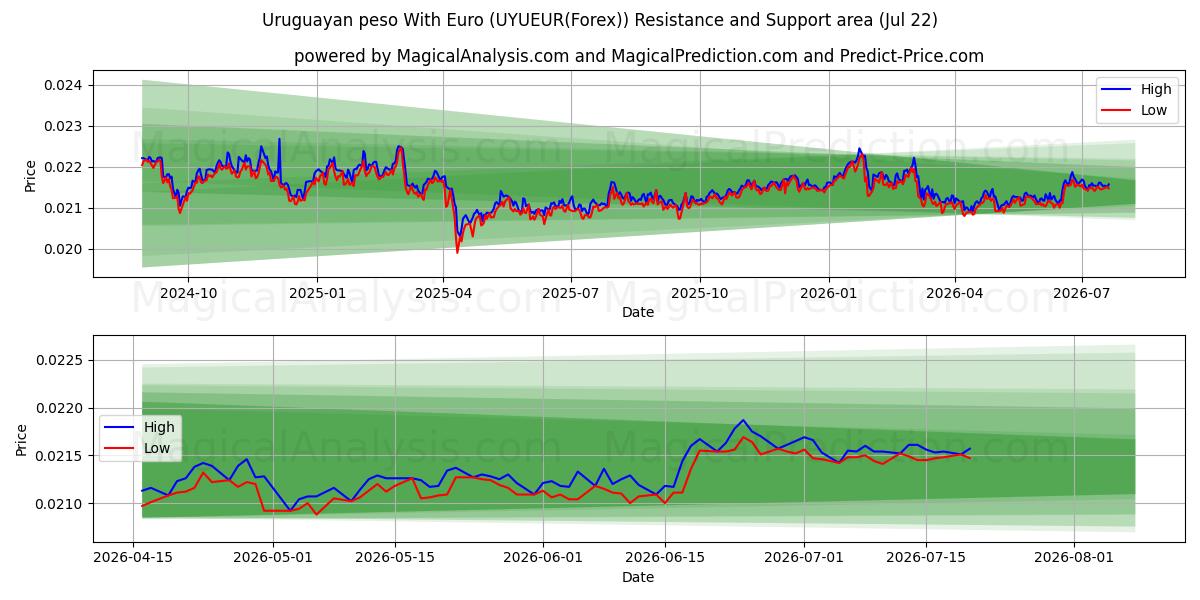The width and height of the screenshot is (1200, 600).
Task: Click the '0.023' price tick label
Action: pyautogui.click(x=64, y=127)
